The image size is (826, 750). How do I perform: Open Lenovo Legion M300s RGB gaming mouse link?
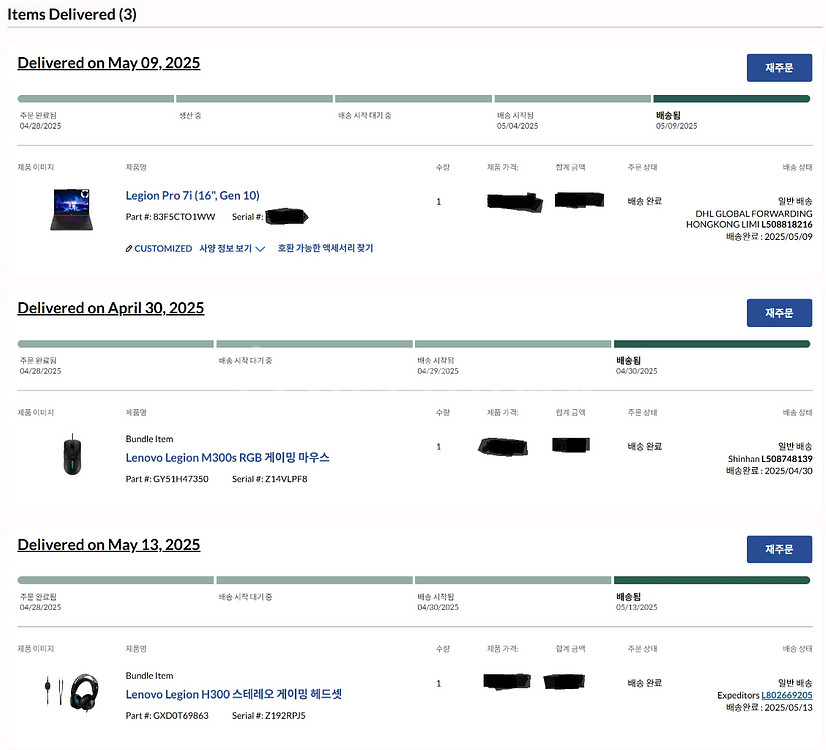227,458
